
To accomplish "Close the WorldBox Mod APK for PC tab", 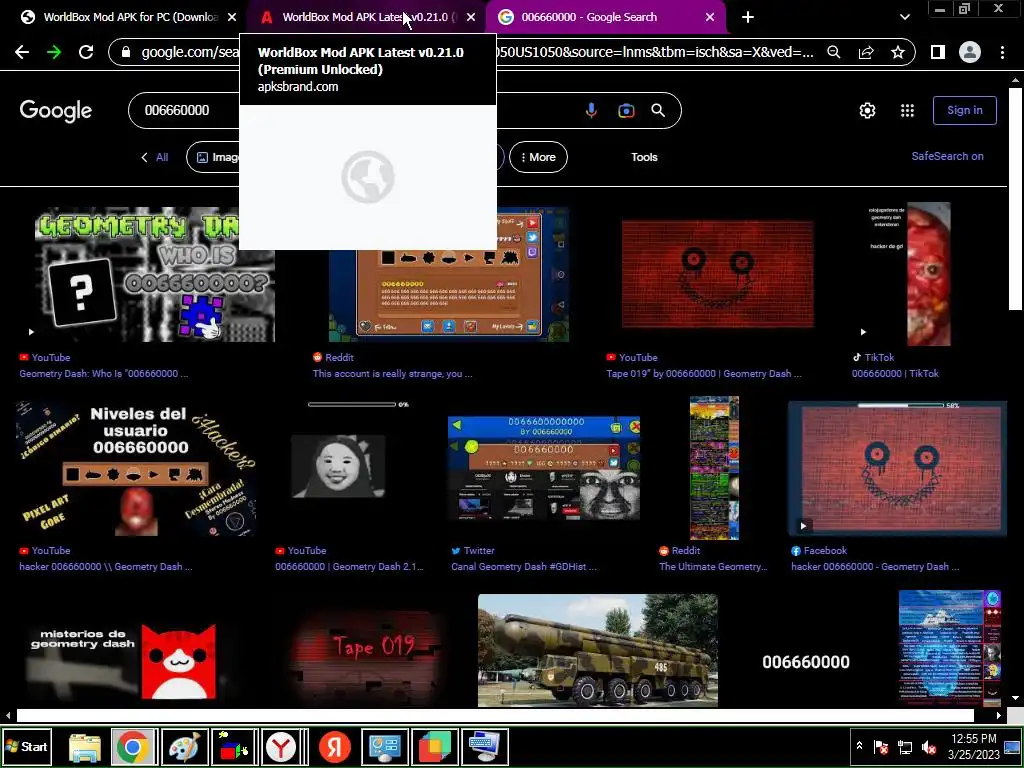I will coord(232,17).
